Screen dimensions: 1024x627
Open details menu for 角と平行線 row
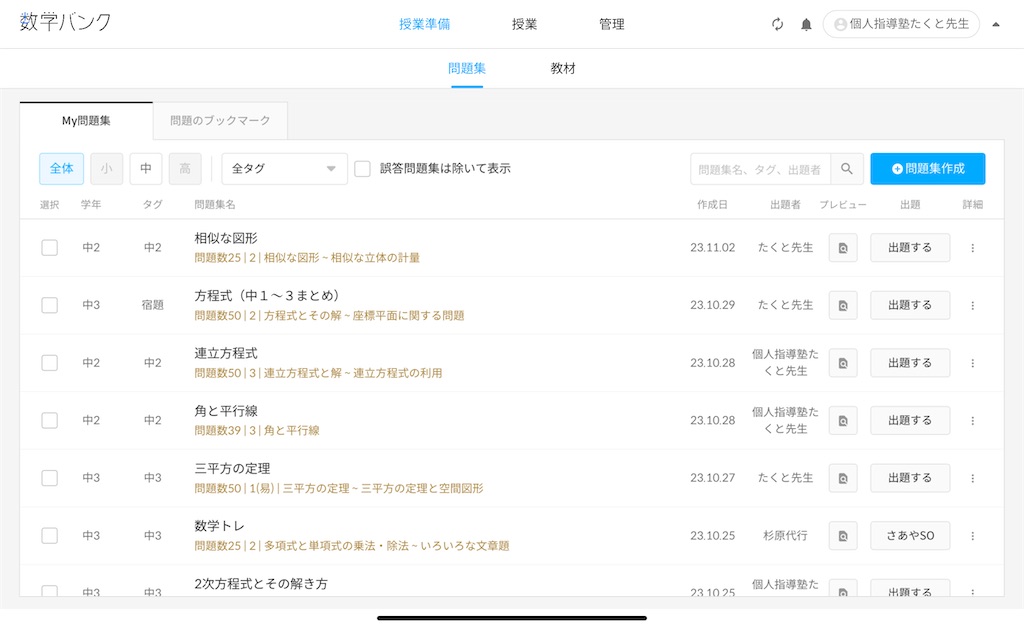click(972, 421)
